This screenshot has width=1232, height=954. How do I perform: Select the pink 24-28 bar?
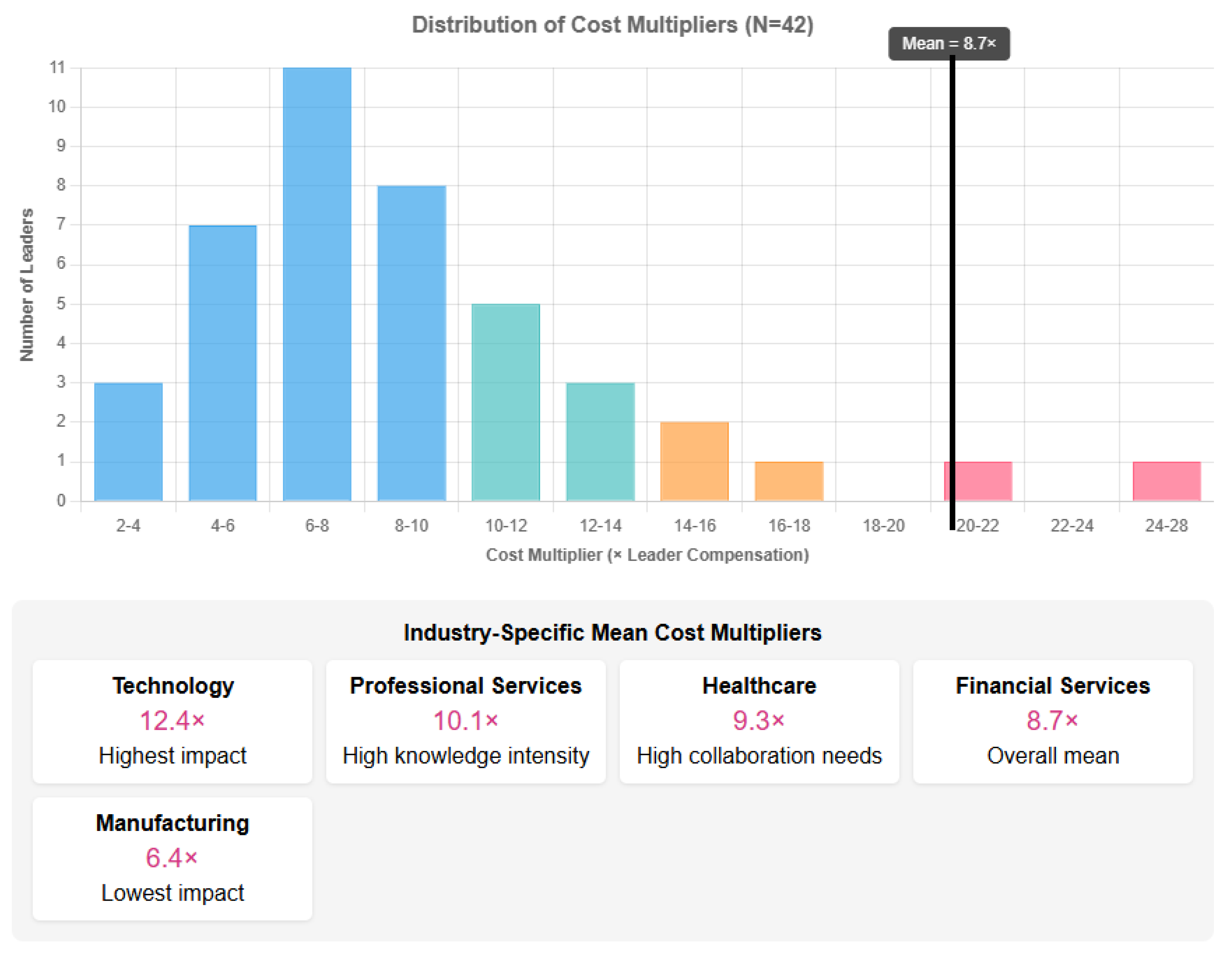pyautogui.click(x=1167, y=481)
